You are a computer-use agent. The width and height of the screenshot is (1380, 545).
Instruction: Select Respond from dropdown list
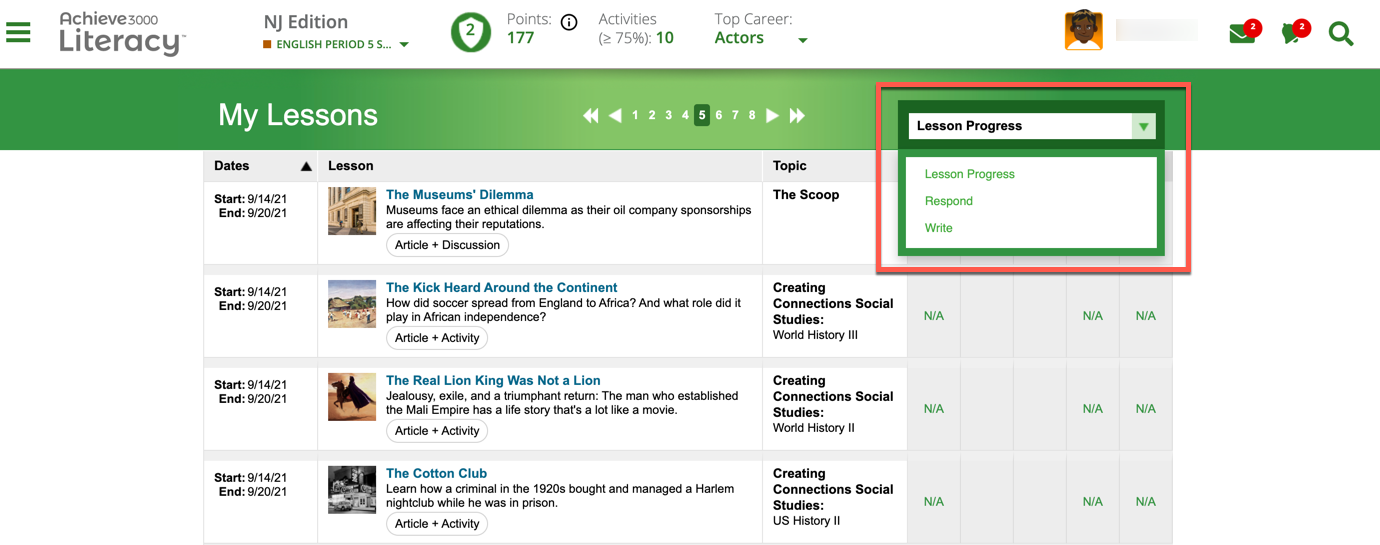948,201
